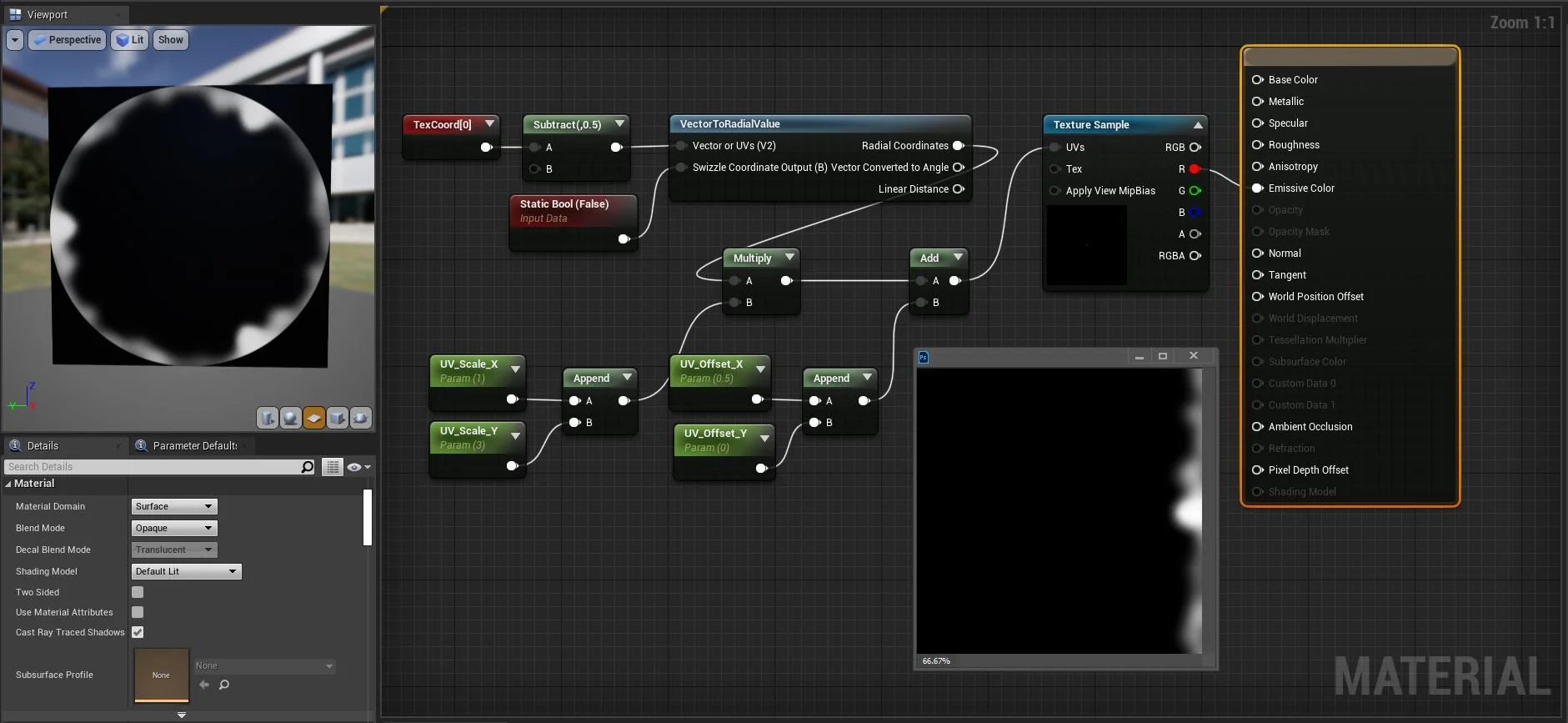Open property matrix grid view button

[332, 467]
